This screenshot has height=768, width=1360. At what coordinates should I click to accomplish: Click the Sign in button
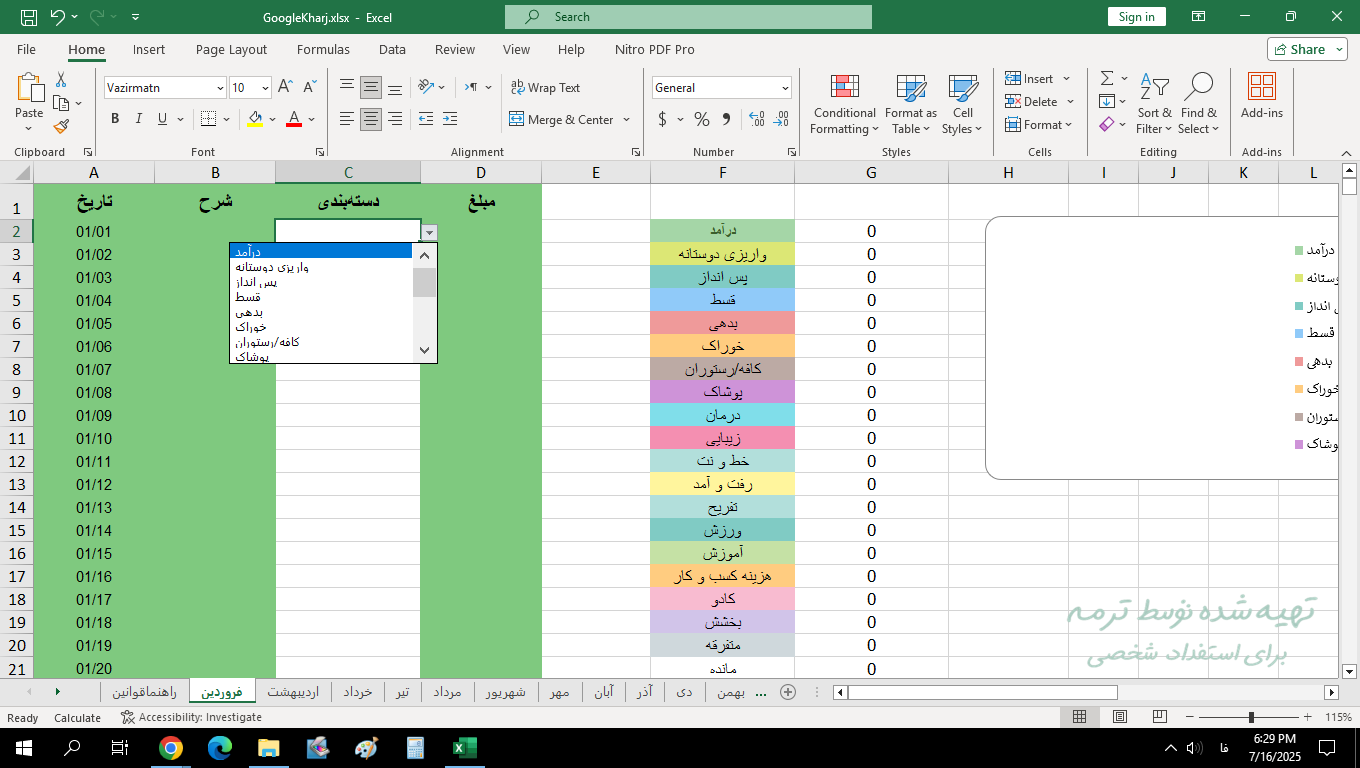click(x=1136, y=17)
